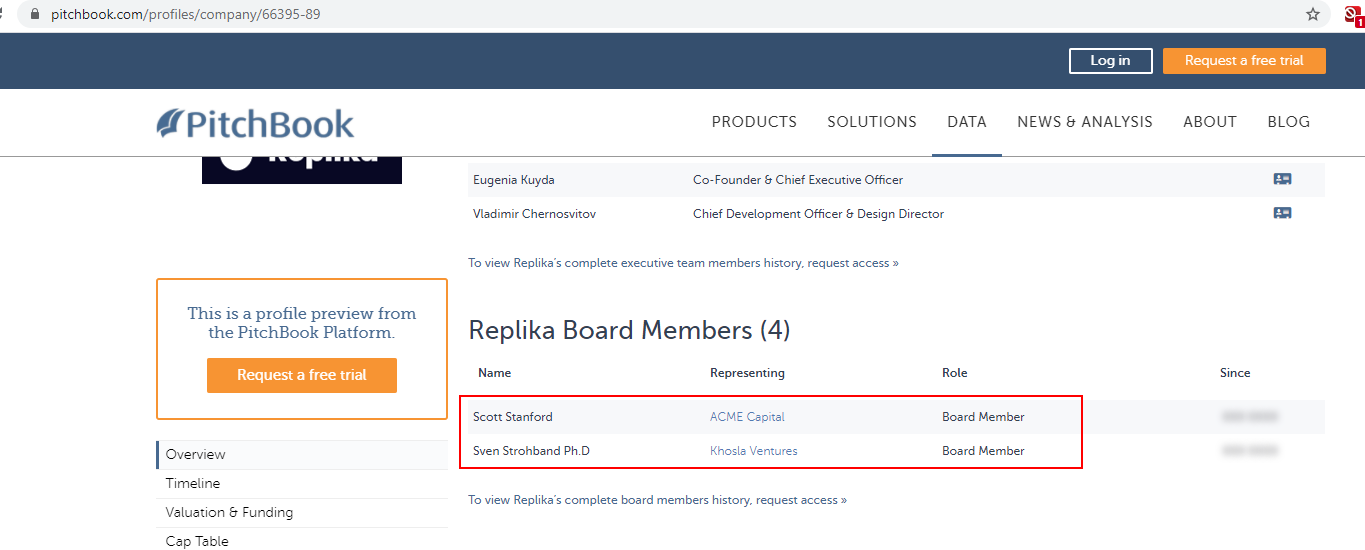
Task: Click the address bar URL
Action: [x=186, y=14]
